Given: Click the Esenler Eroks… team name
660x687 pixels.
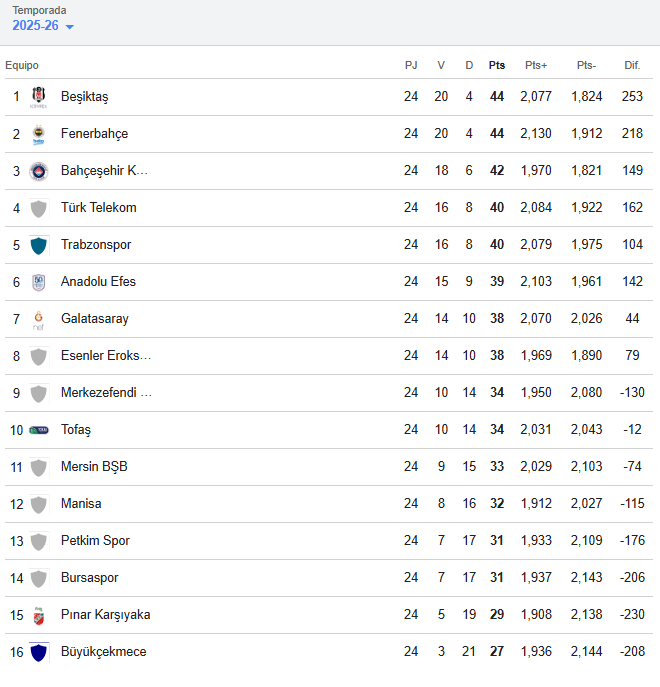Looking at the screenshot, I should tap(106, 356).
